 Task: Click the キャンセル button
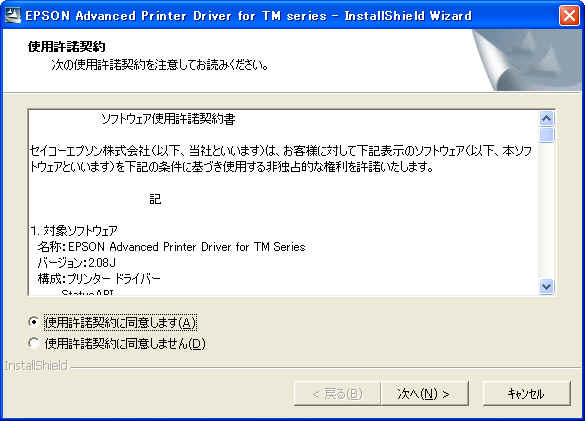(x=526, y=393)
